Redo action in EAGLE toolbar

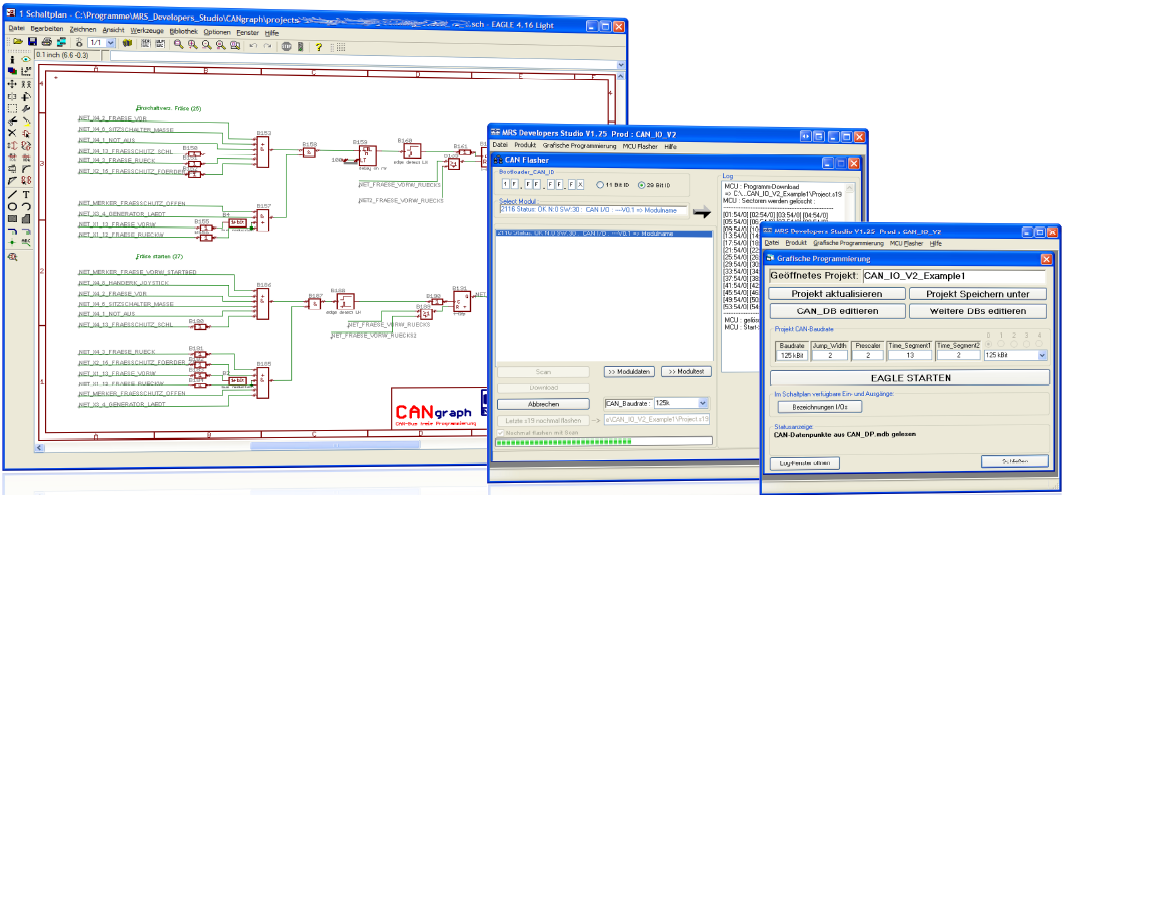267,46
